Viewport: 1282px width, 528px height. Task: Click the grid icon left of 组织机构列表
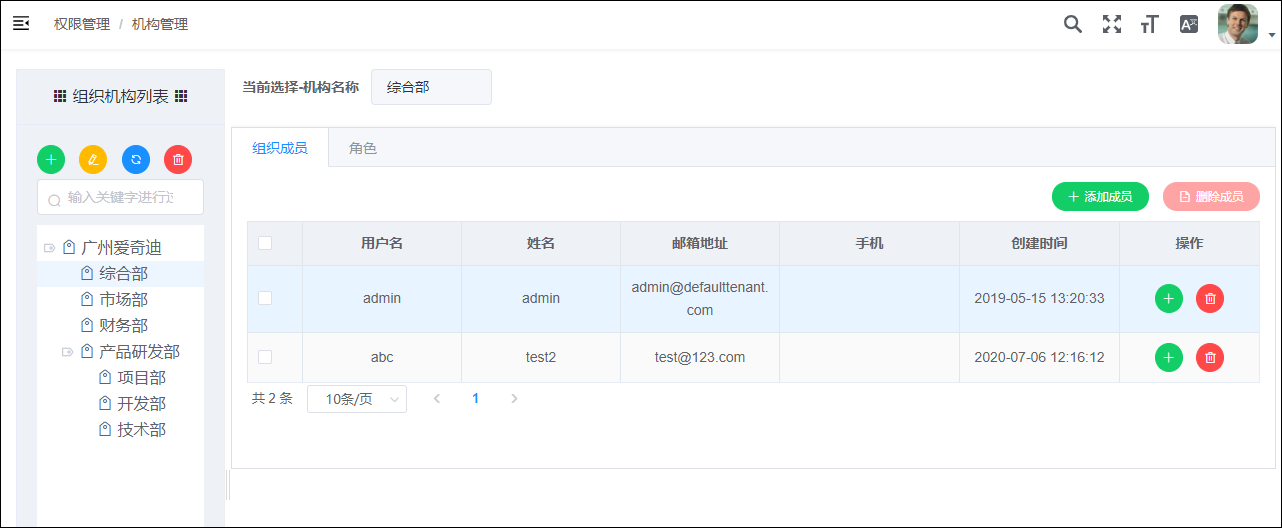(x=60, y=96)
